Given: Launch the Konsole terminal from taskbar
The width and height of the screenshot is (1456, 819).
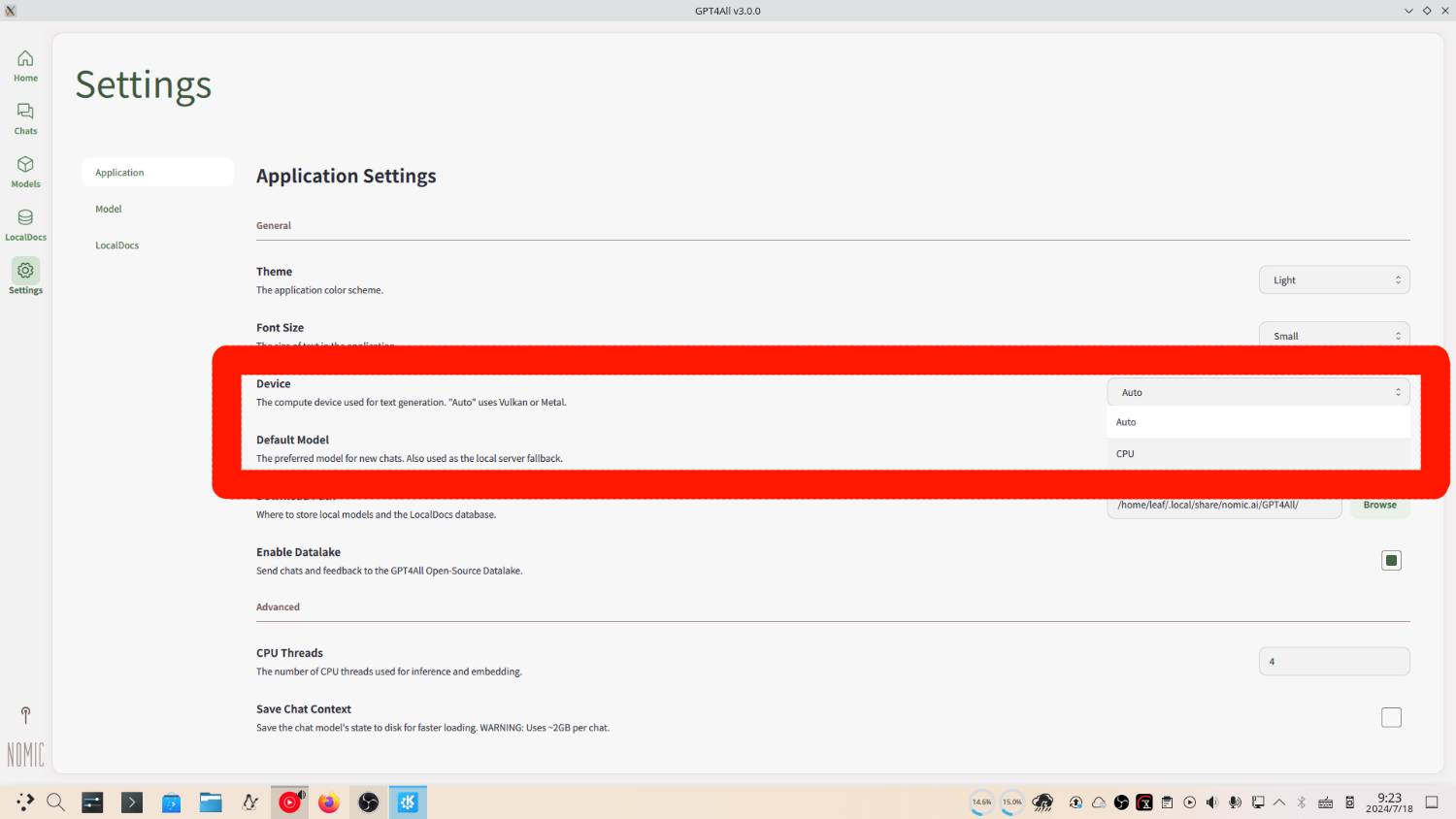Looking at the screenshot, I should tap(132, 803).
